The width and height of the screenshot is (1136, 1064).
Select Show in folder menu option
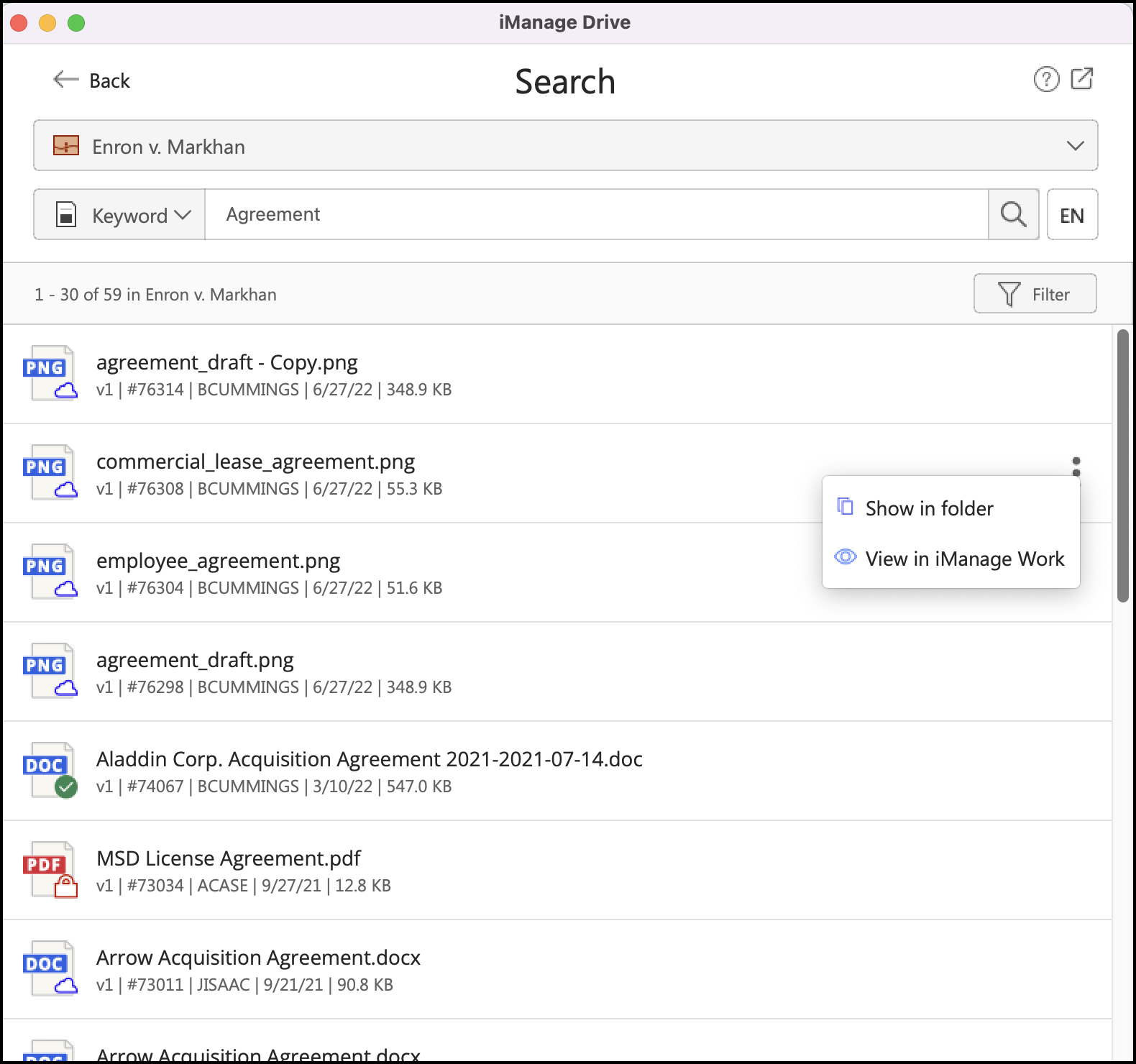pos(951,508)
